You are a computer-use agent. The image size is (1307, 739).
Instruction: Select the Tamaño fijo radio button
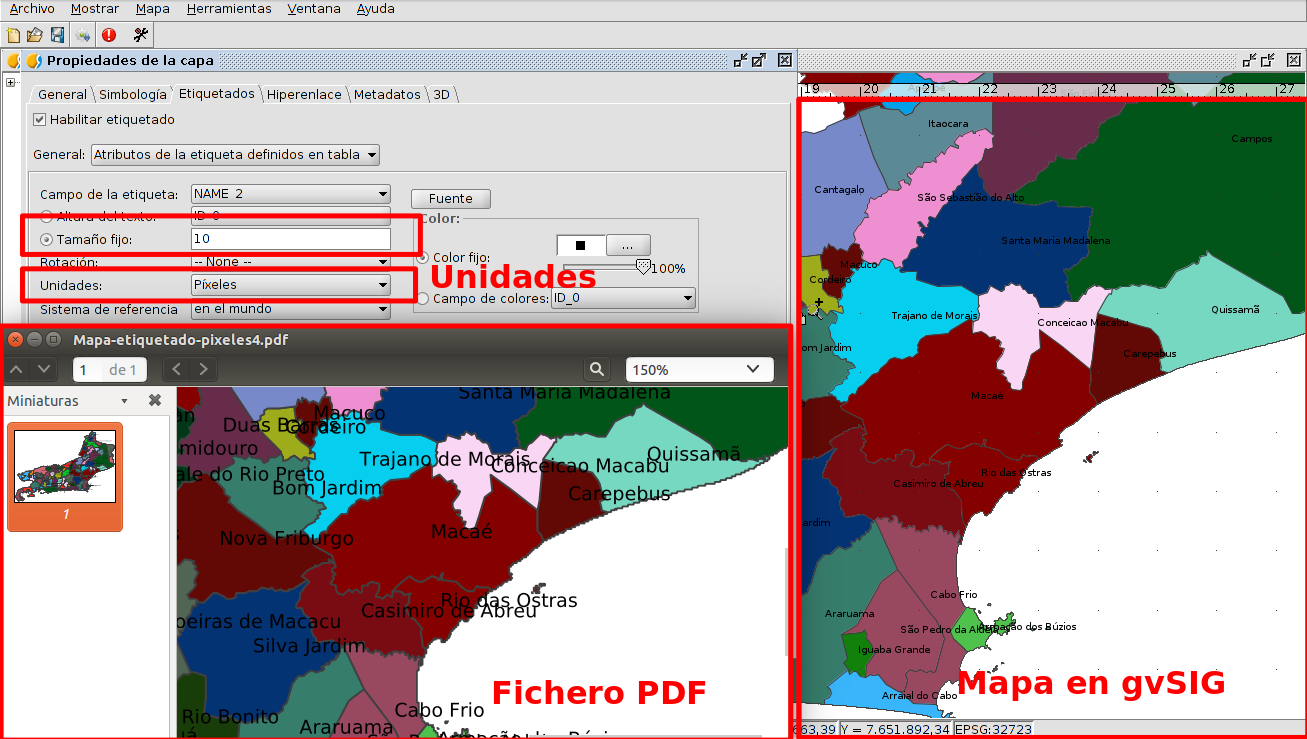(46, 240)
